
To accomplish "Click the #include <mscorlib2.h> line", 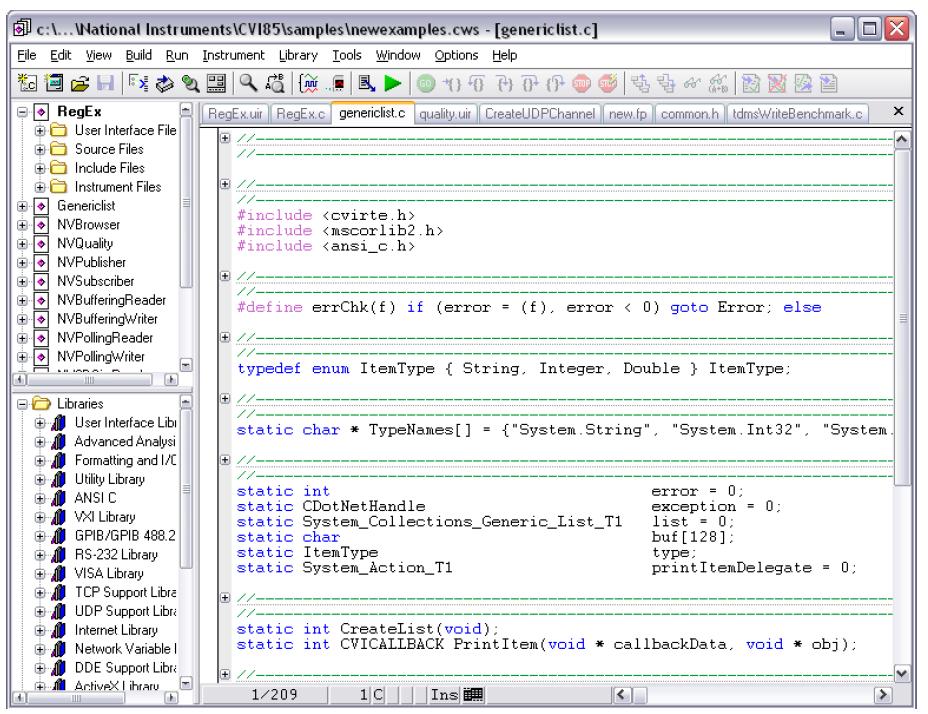I will tap(340, 230).
